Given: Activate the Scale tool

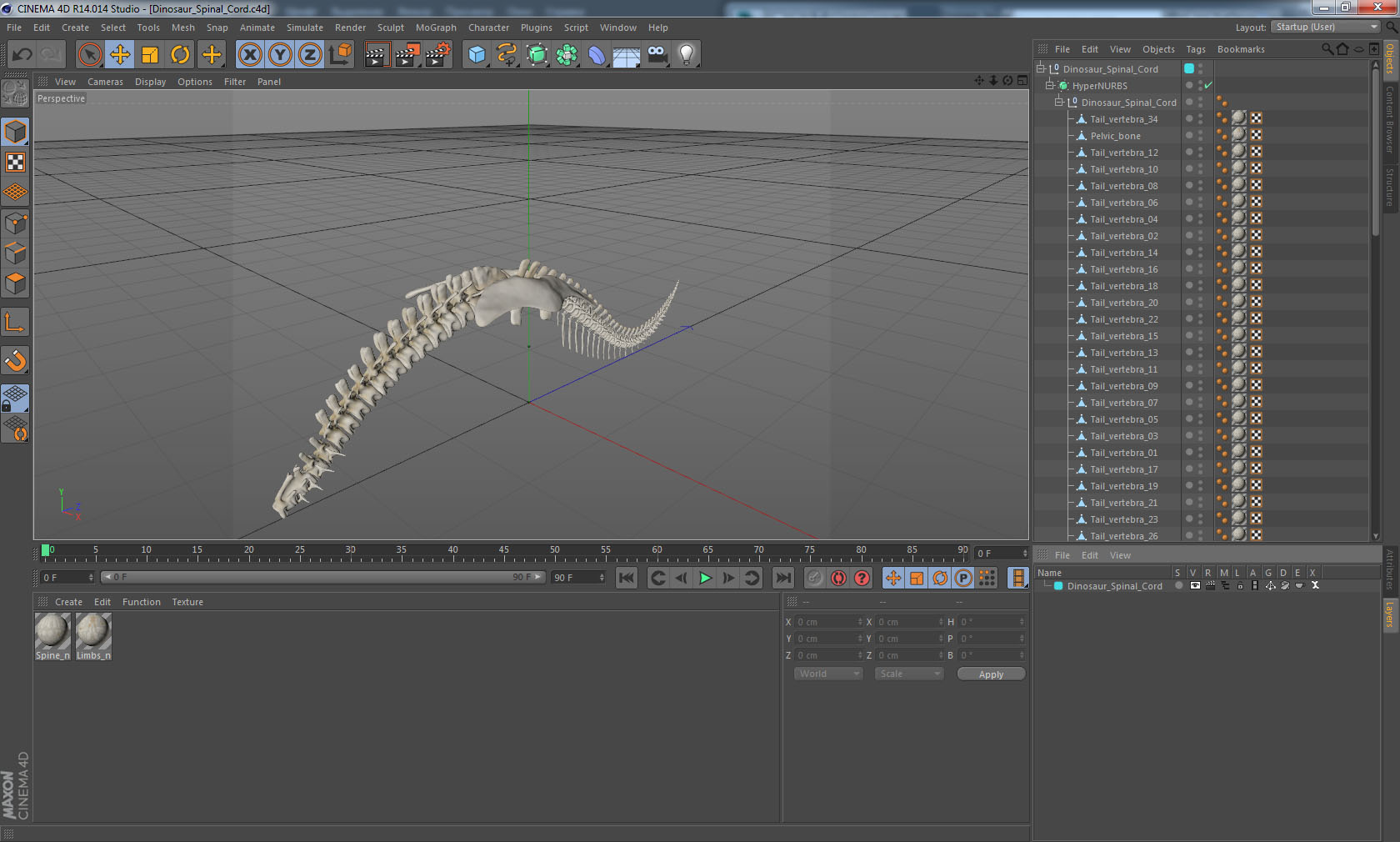Looking at the screenshot, I should tap(150, 55).
